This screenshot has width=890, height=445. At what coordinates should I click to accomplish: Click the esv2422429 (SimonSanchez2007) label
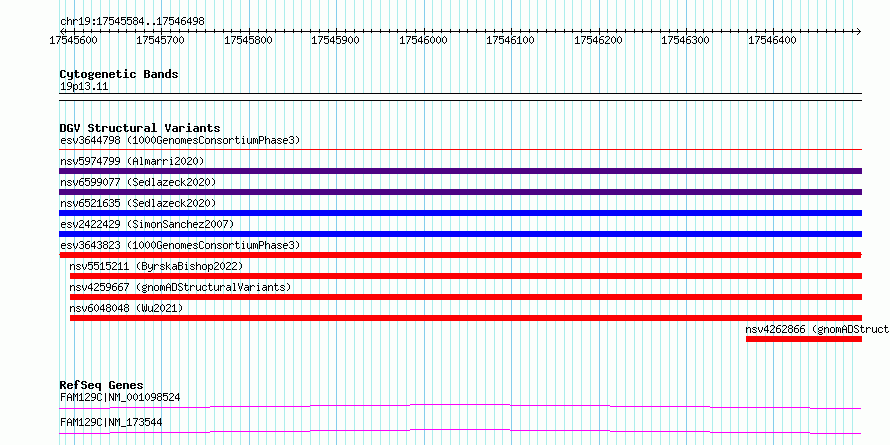[147, 224]
